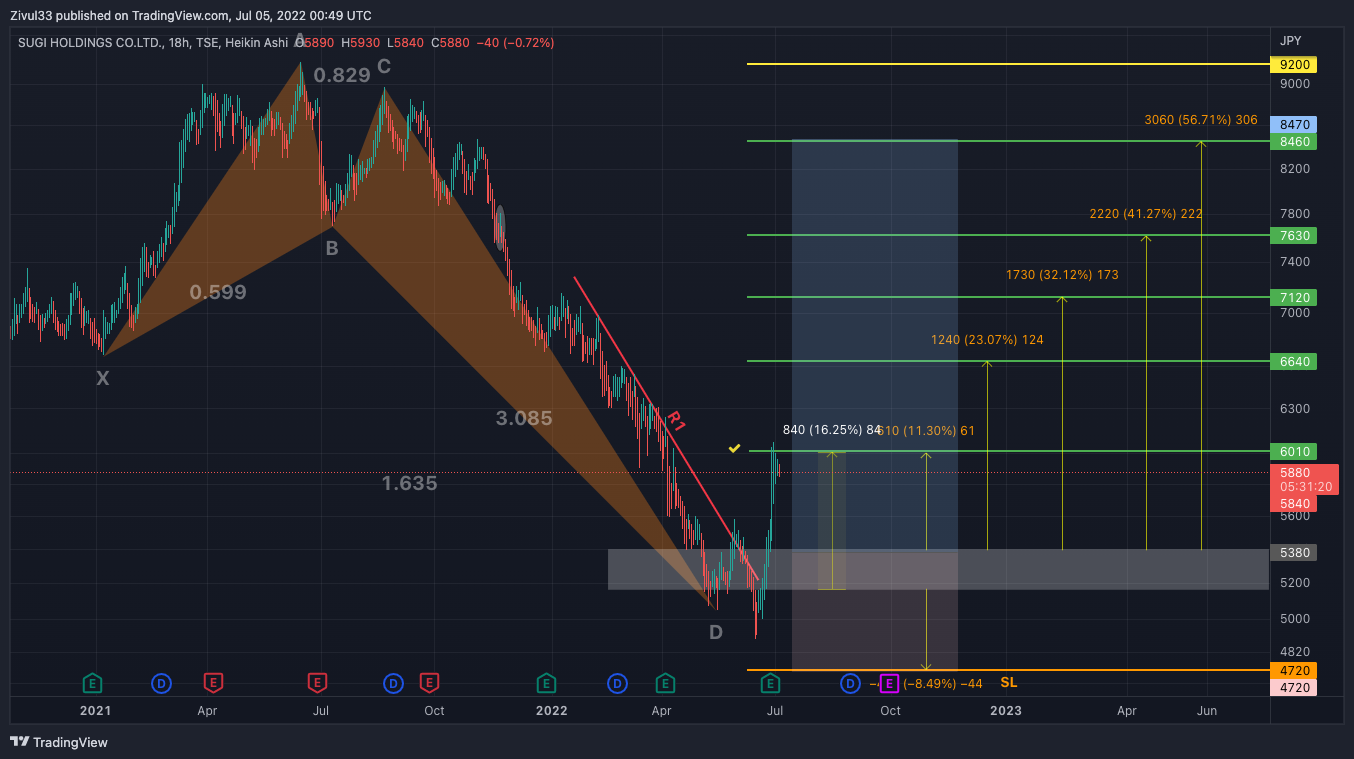The height and width of the screenshot is (759, 1354).
Task: Click pattern point label B
Action: (332, 249)
